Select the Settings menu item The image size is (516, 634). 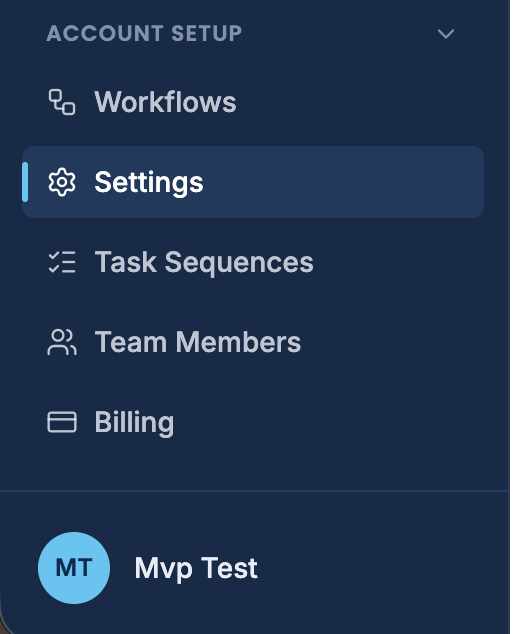point(253,182)
